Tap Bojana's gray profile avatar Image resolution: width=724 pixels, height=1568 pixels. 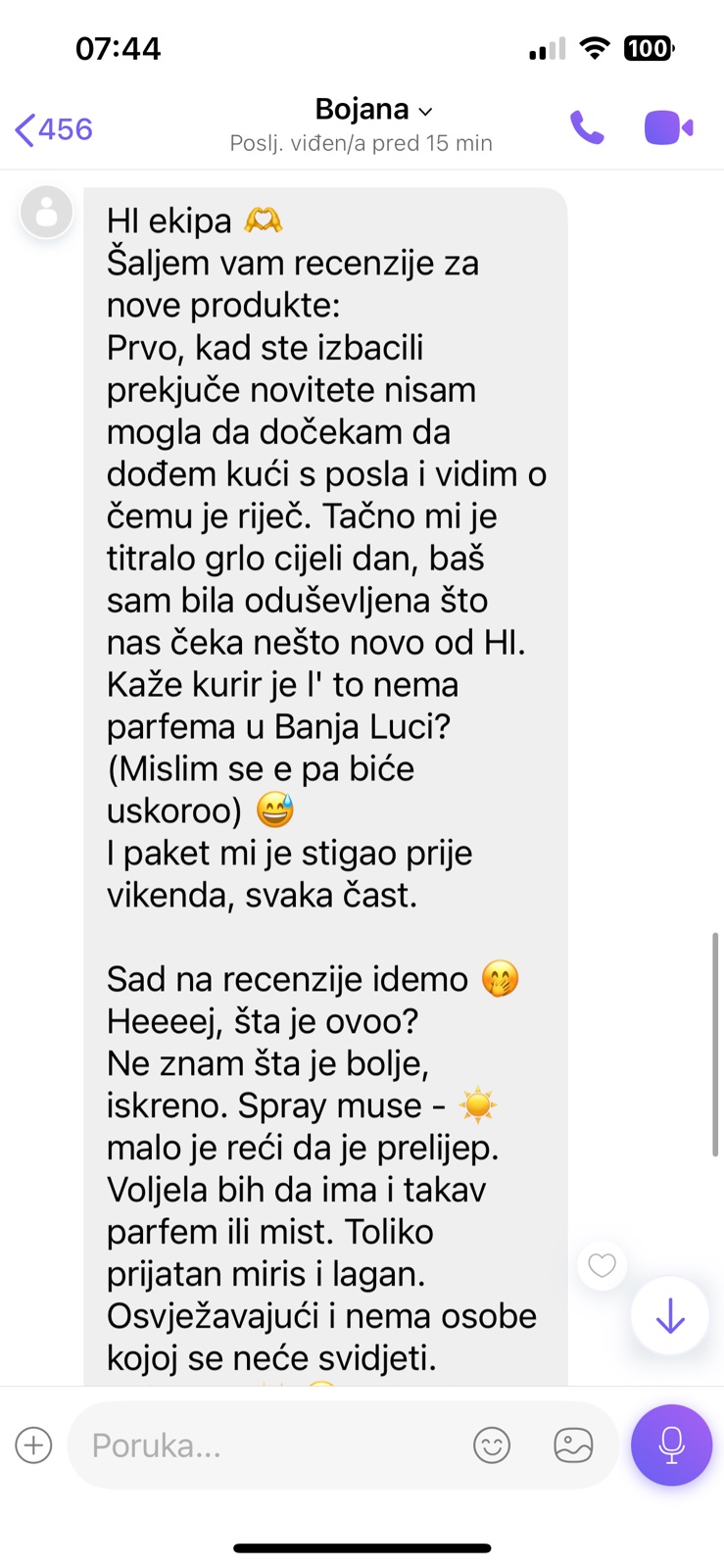(x=47, y=212)
